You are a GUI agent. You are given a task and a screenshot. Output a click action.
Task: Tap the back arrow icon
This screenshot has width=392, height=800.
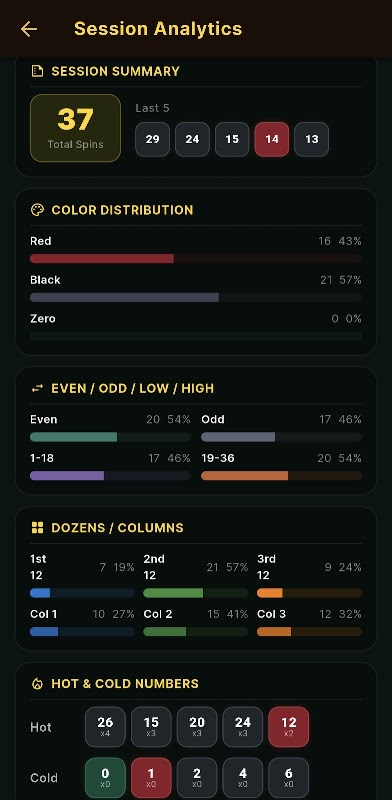tap(29, 29)
